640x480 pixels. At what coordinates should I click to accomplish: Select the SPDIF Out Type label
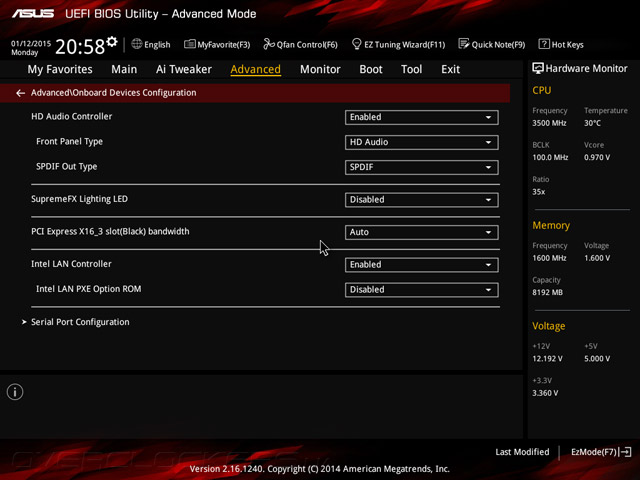[67, 167]
